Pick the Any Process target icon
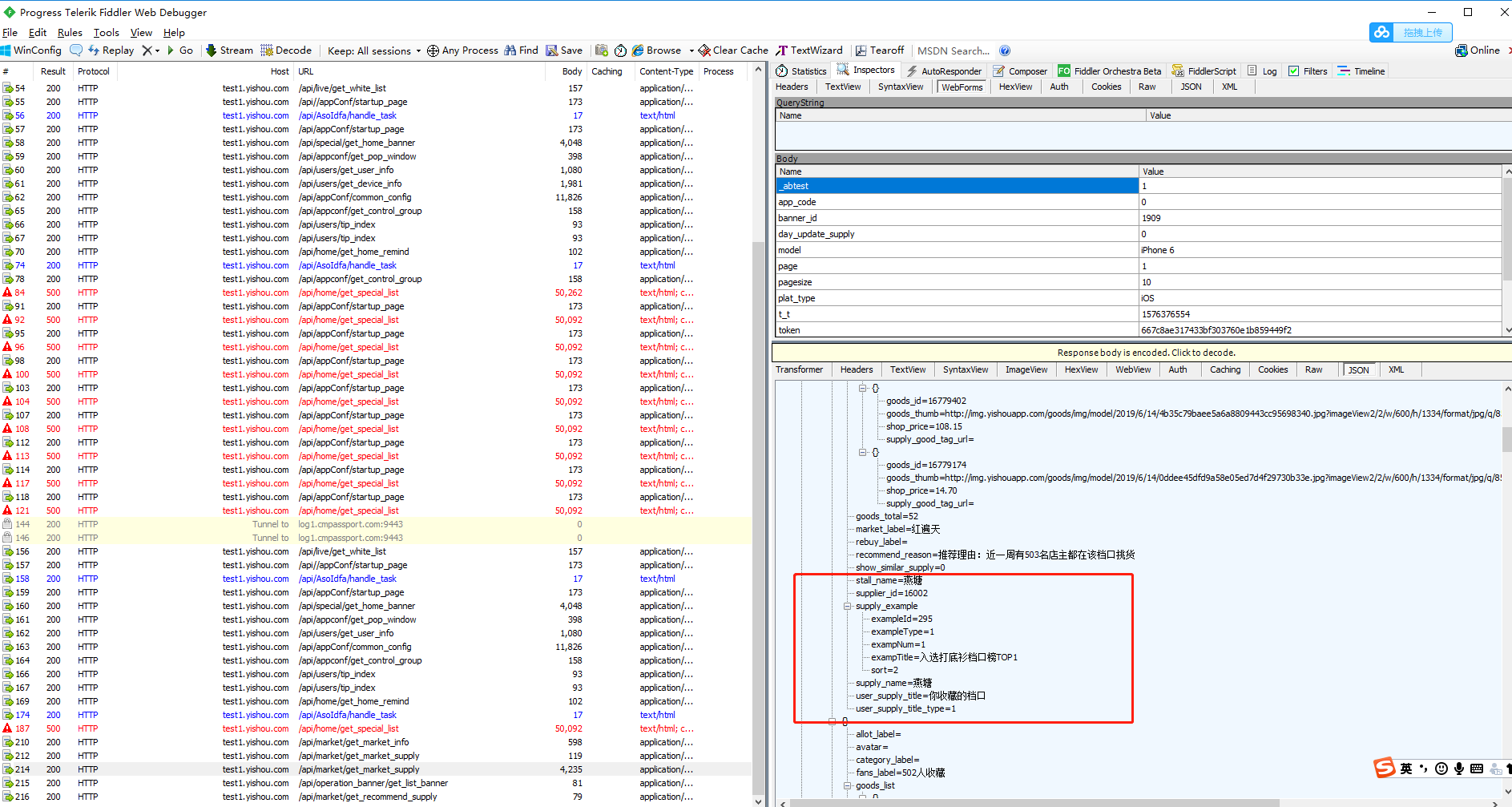The height and width of the screenshot is (807, 1512). pos(462,50)
